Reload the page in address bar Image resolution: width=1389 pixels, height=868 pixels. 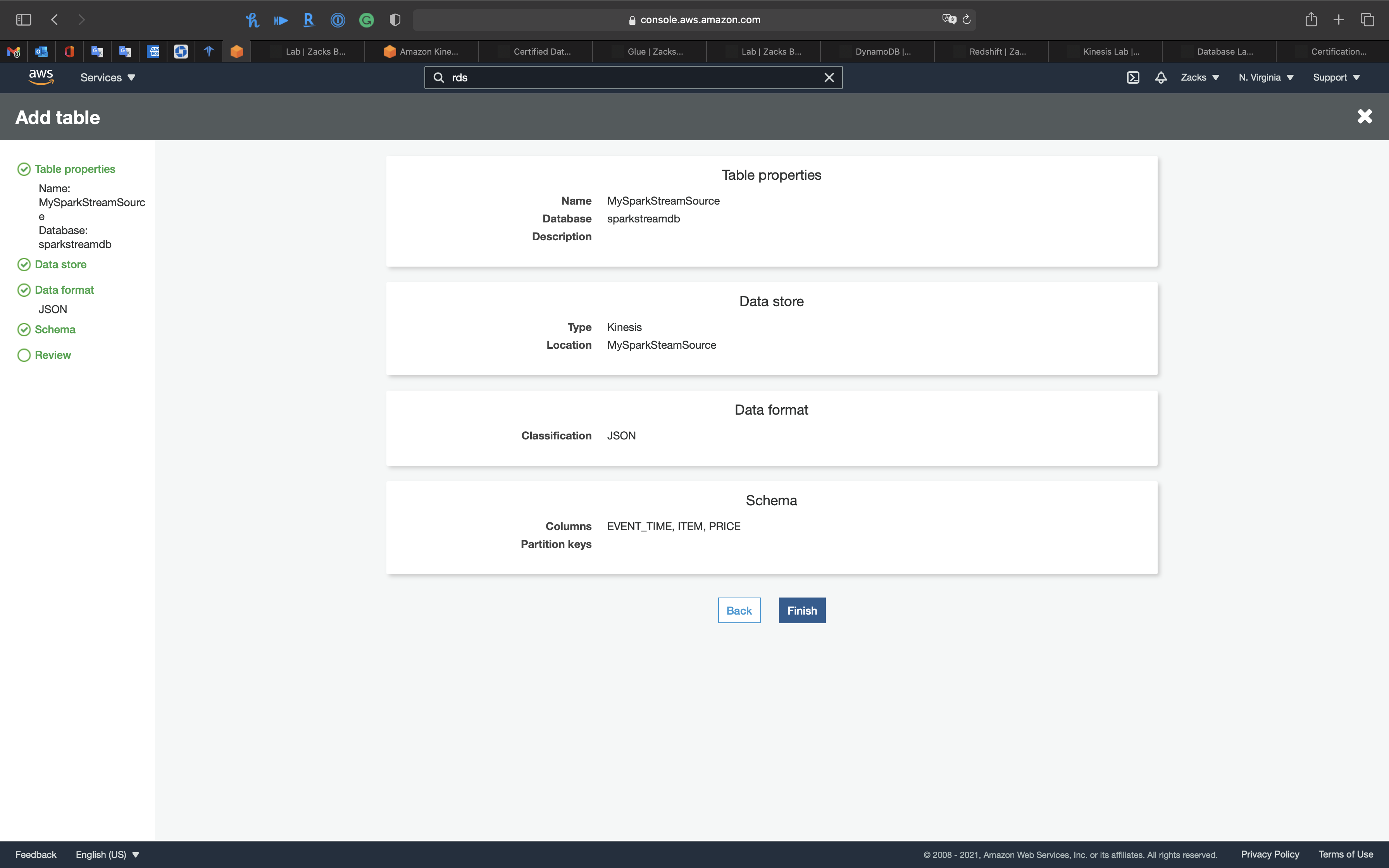[967, 19]
